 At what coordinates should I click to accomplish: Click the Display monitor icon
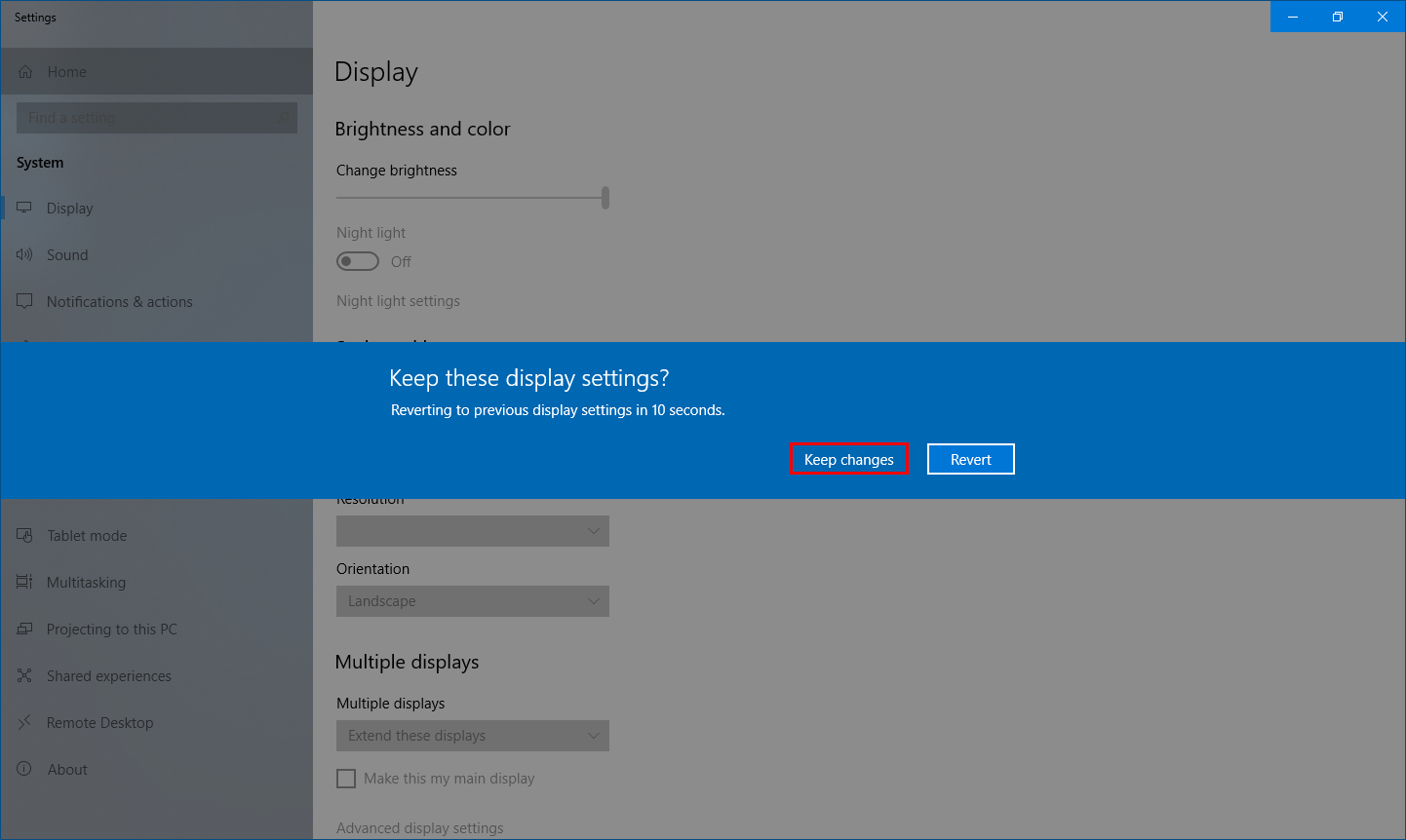(24, 208)
